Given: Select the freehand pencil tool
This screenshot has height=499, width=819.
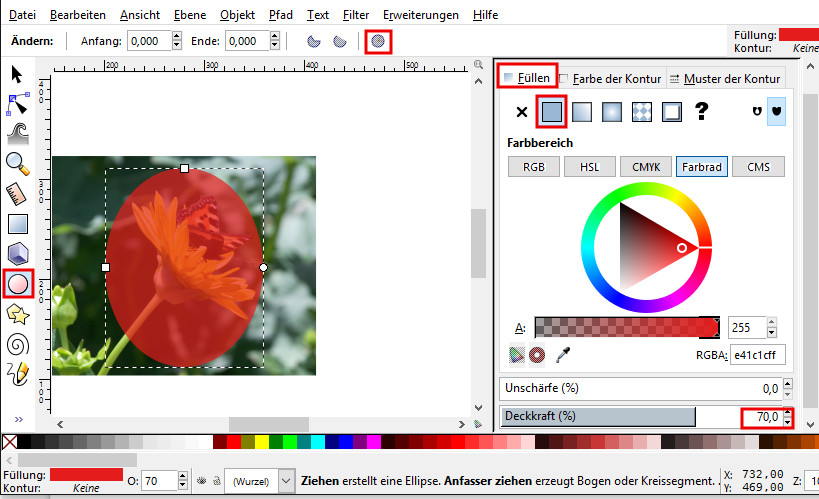Looking at the screenshot, I should (x=18, y=374).
